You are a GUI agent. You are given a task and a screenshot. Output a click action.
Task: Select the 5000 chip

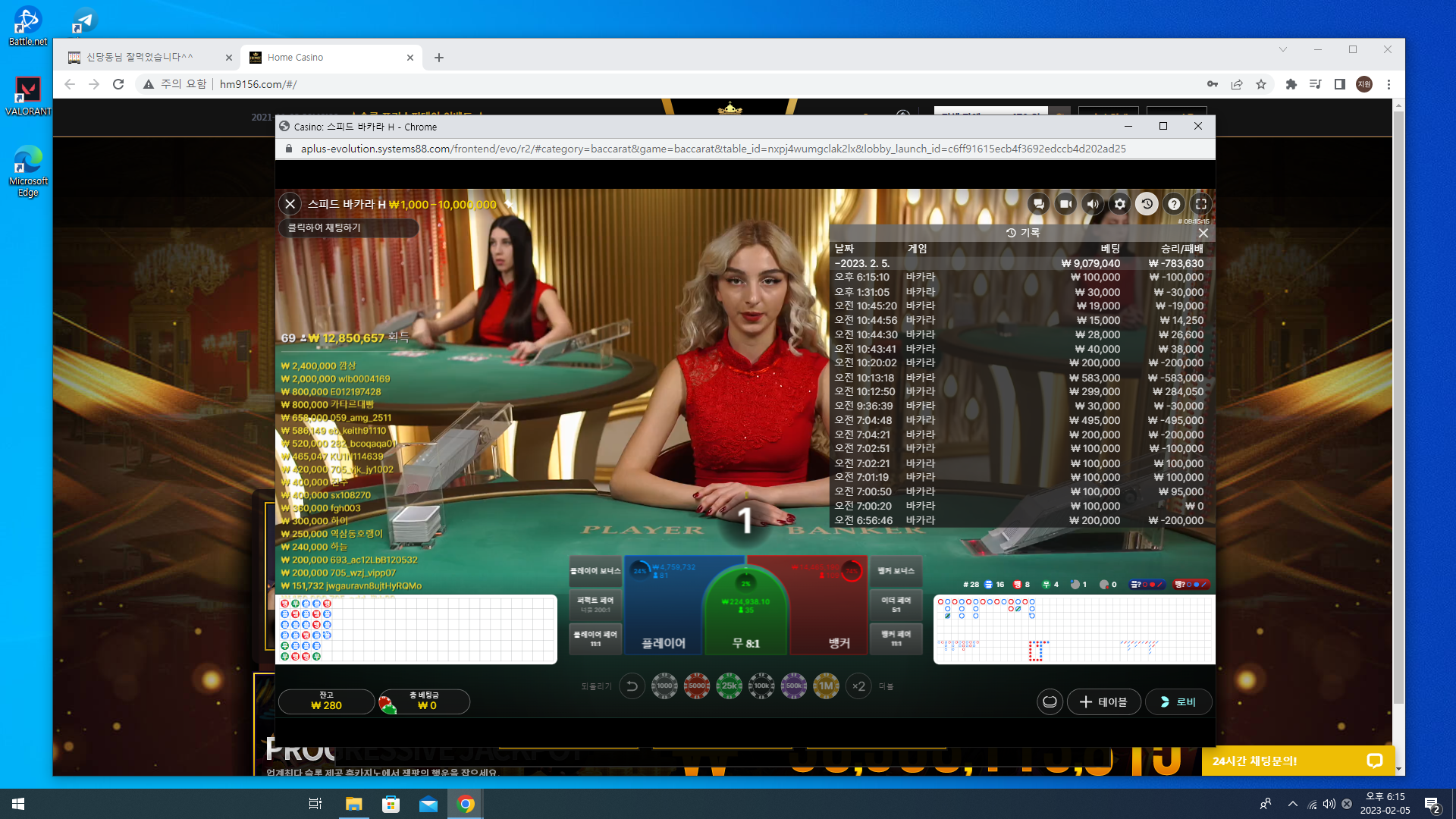(x=697, y=686)
